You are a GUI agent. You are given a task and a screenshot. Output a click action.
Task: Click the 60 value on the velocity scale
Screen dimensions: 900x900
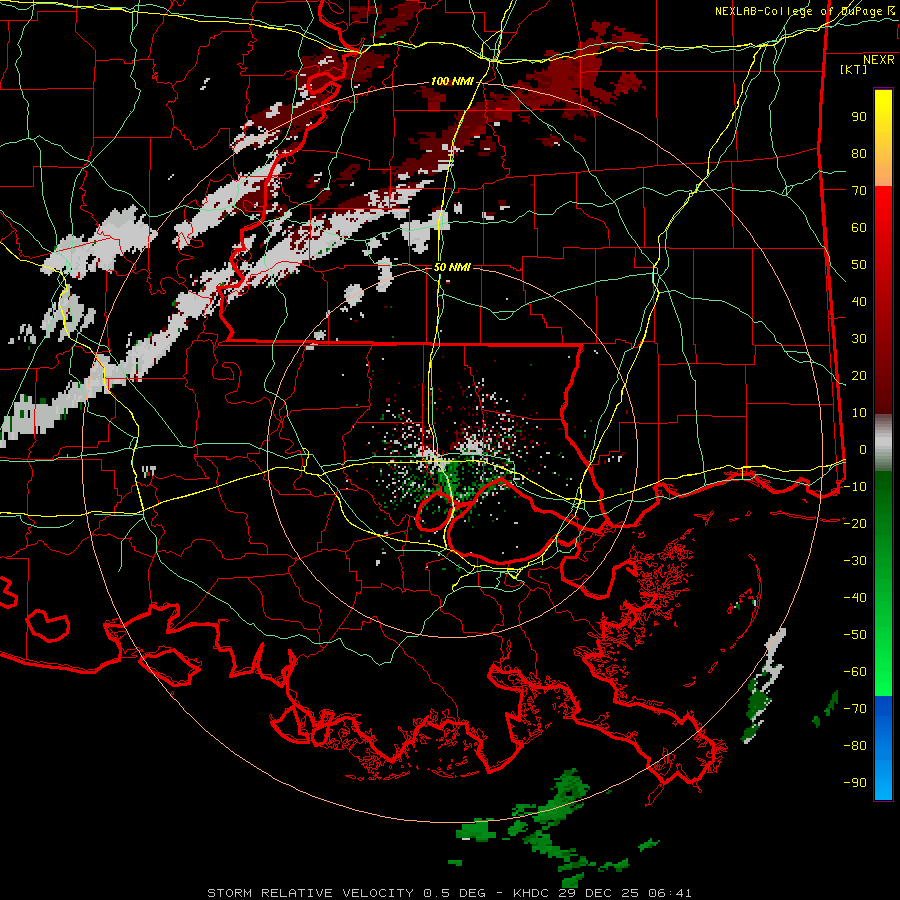tap(859, 228)
